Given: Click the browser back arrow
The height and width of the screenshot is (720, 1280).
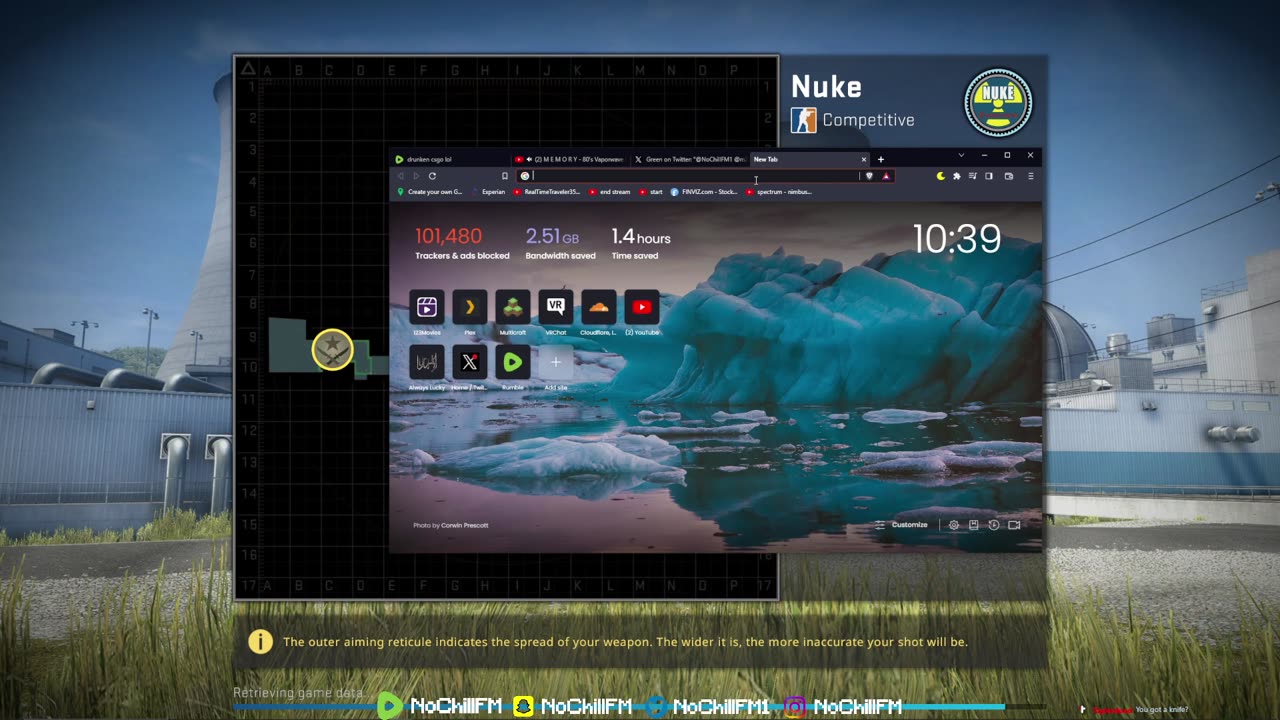Looking at the screenshot, I should pos(401,176).
